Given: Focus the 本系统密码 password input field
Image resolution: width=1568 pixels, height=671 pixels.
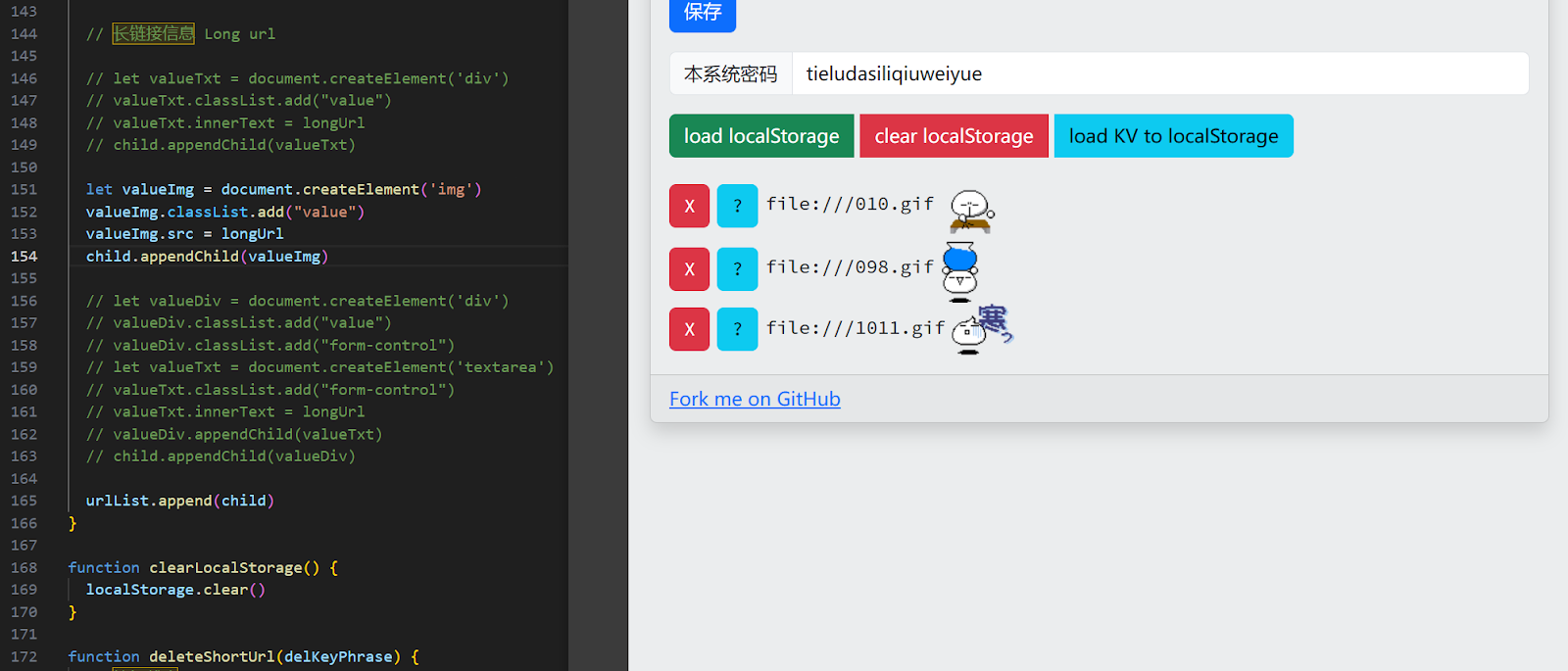Looking at the screenshot, I should [x=1159, y=74].
